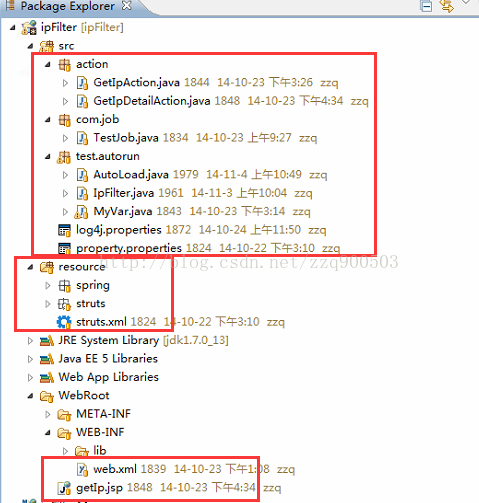The height and width of the screenshot is (503, 479).
Task: Close the Package Explorer tab
Action: click(126, 5)
